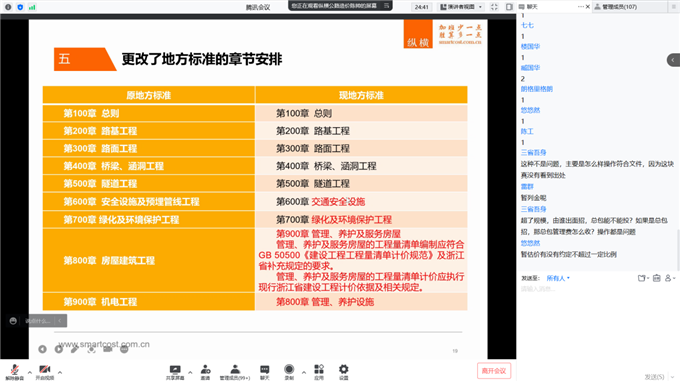Collapse the side panel arrow handle
The height and width of the screenshot is (382, 680).
coord(673,60)
